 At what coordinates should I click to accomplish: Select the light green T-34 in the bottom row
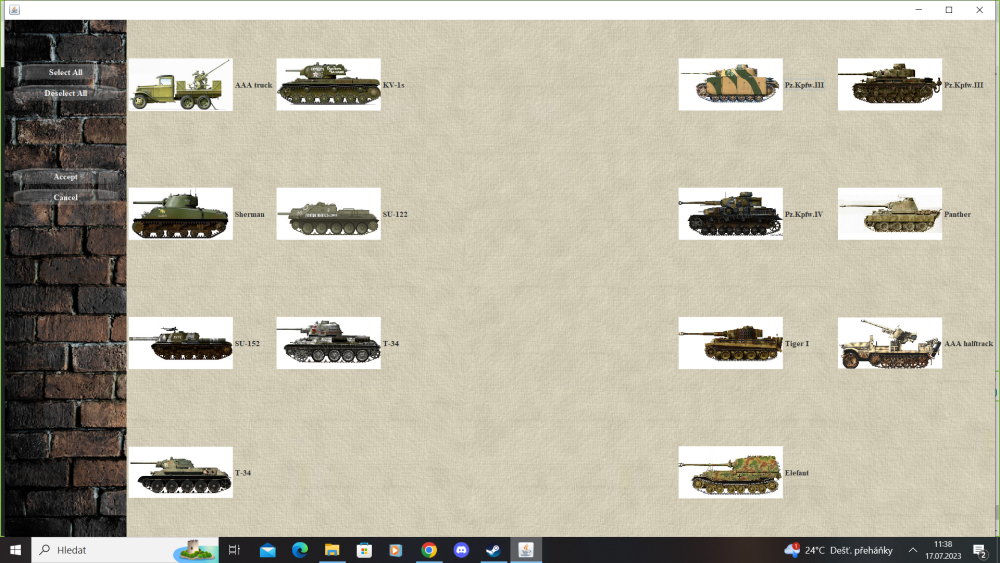180,472
